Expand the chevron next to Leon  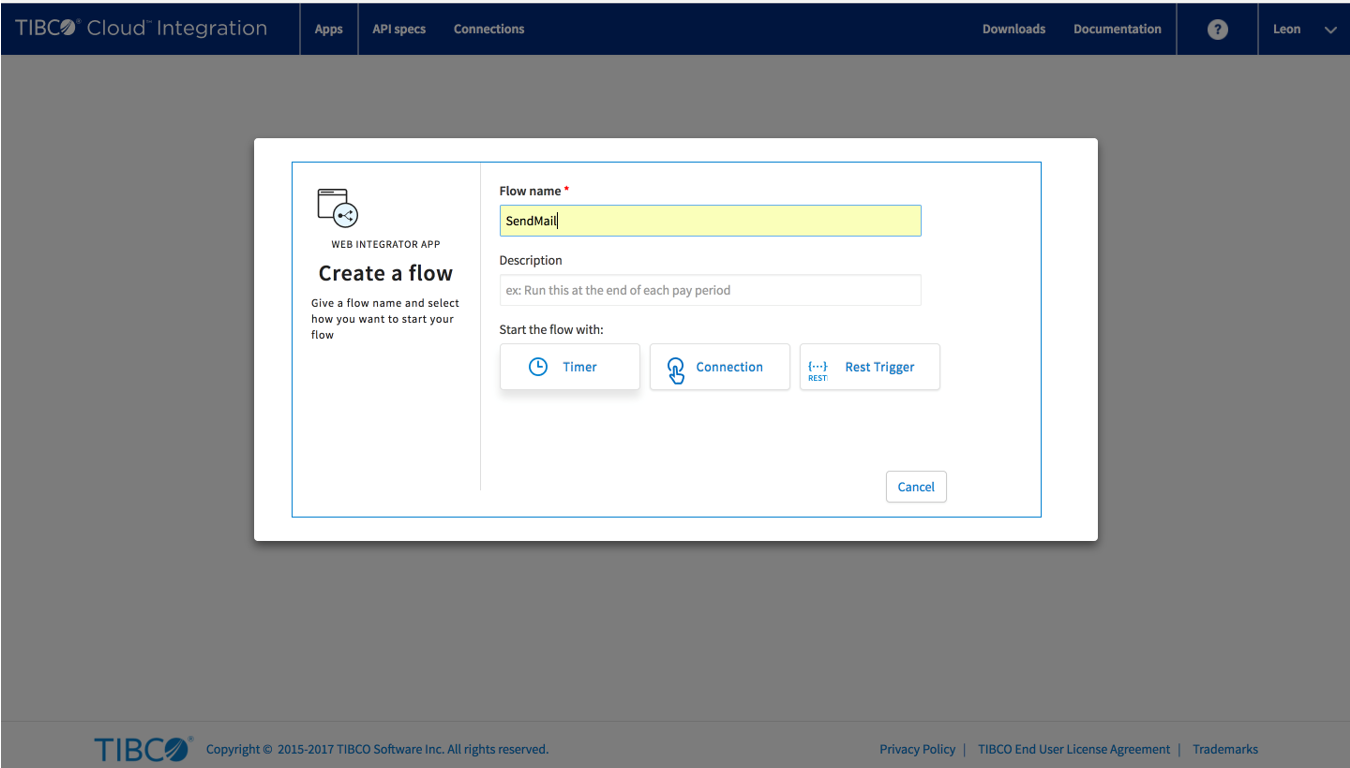[x=1331, y=30]
